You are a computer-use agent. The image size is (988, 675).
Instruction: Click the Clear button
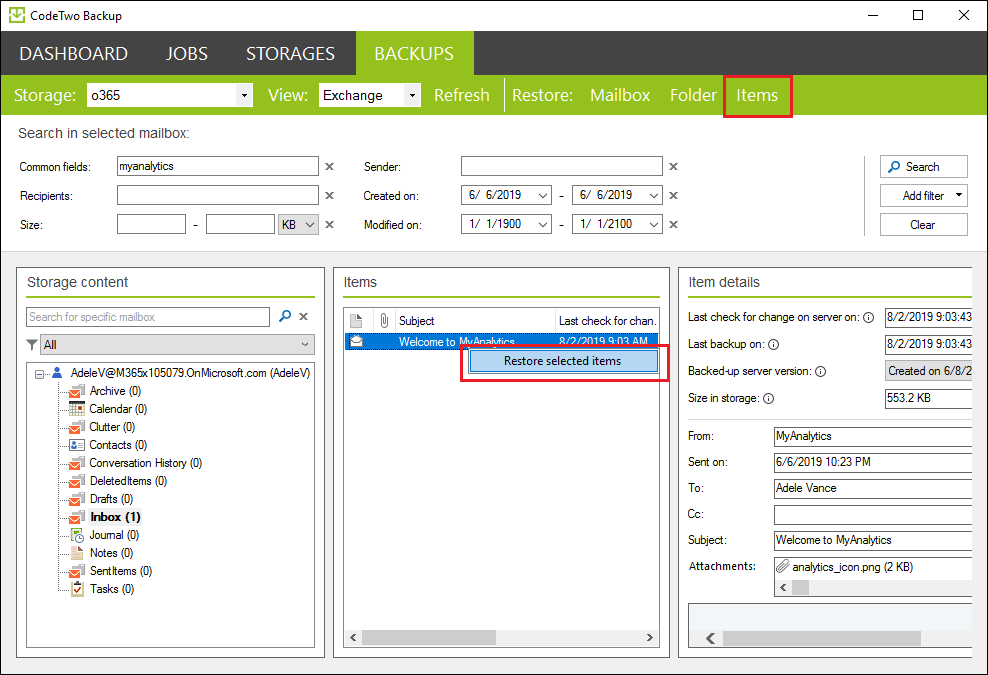click(x=924, y=224)
